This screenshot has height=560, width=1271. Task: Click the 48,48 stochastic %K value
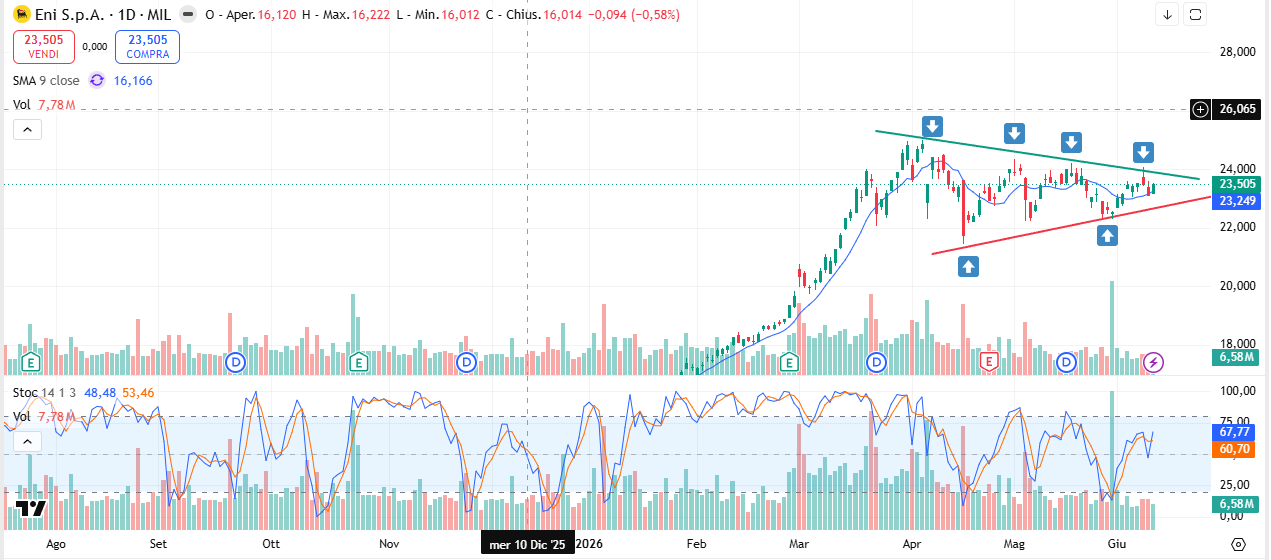click(101, 393)
